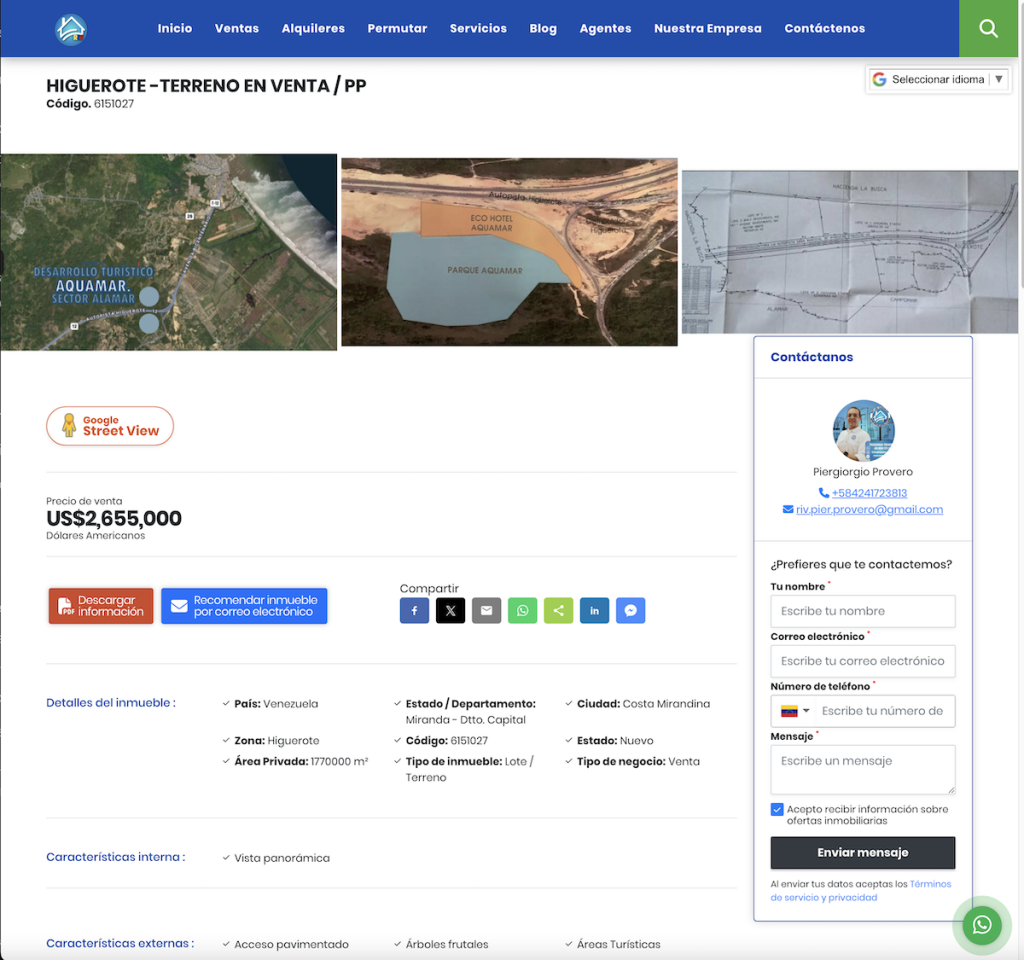Click the envelope icon beside the agent's email
1024x960 pixels.
[x=788, y=510]
